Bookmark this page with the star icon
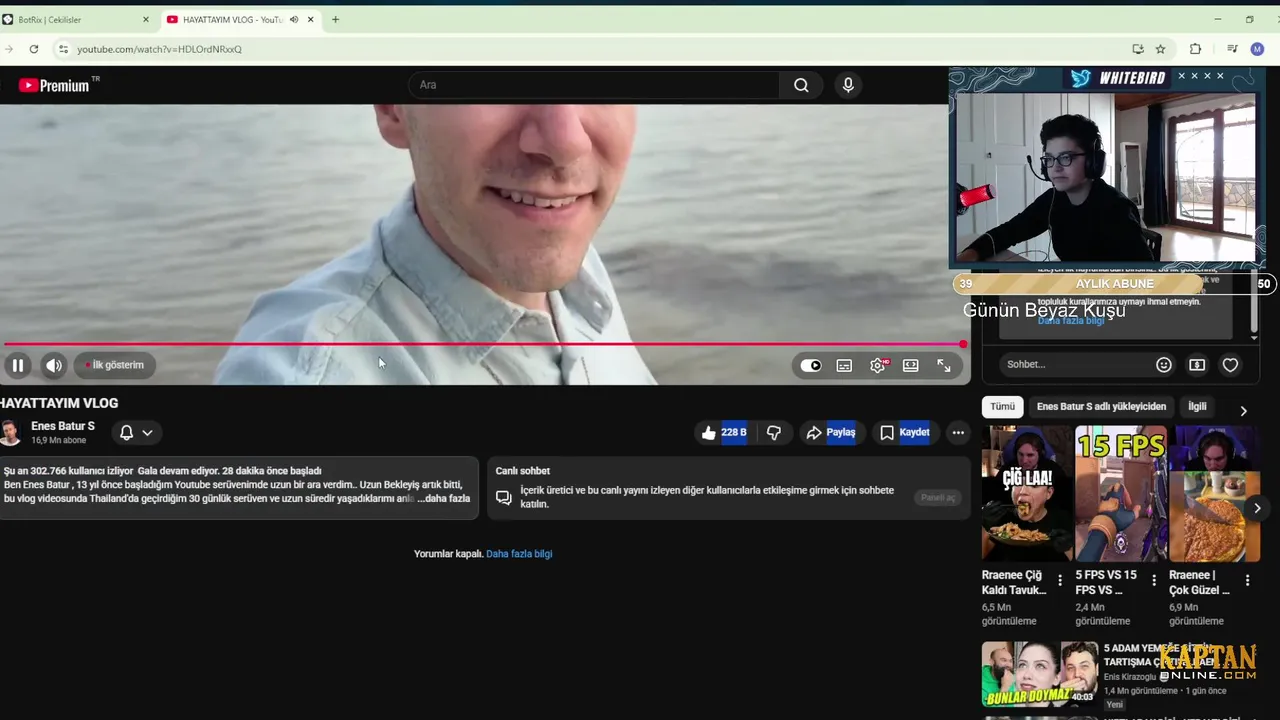 click(x=1161, y=49)
